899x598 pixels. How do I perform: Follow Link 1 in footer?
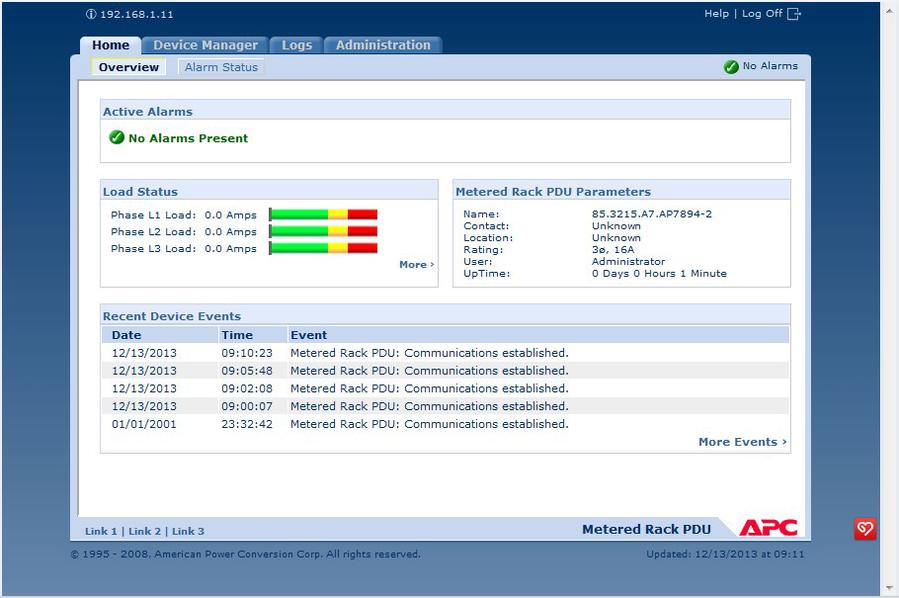(101, 531)
